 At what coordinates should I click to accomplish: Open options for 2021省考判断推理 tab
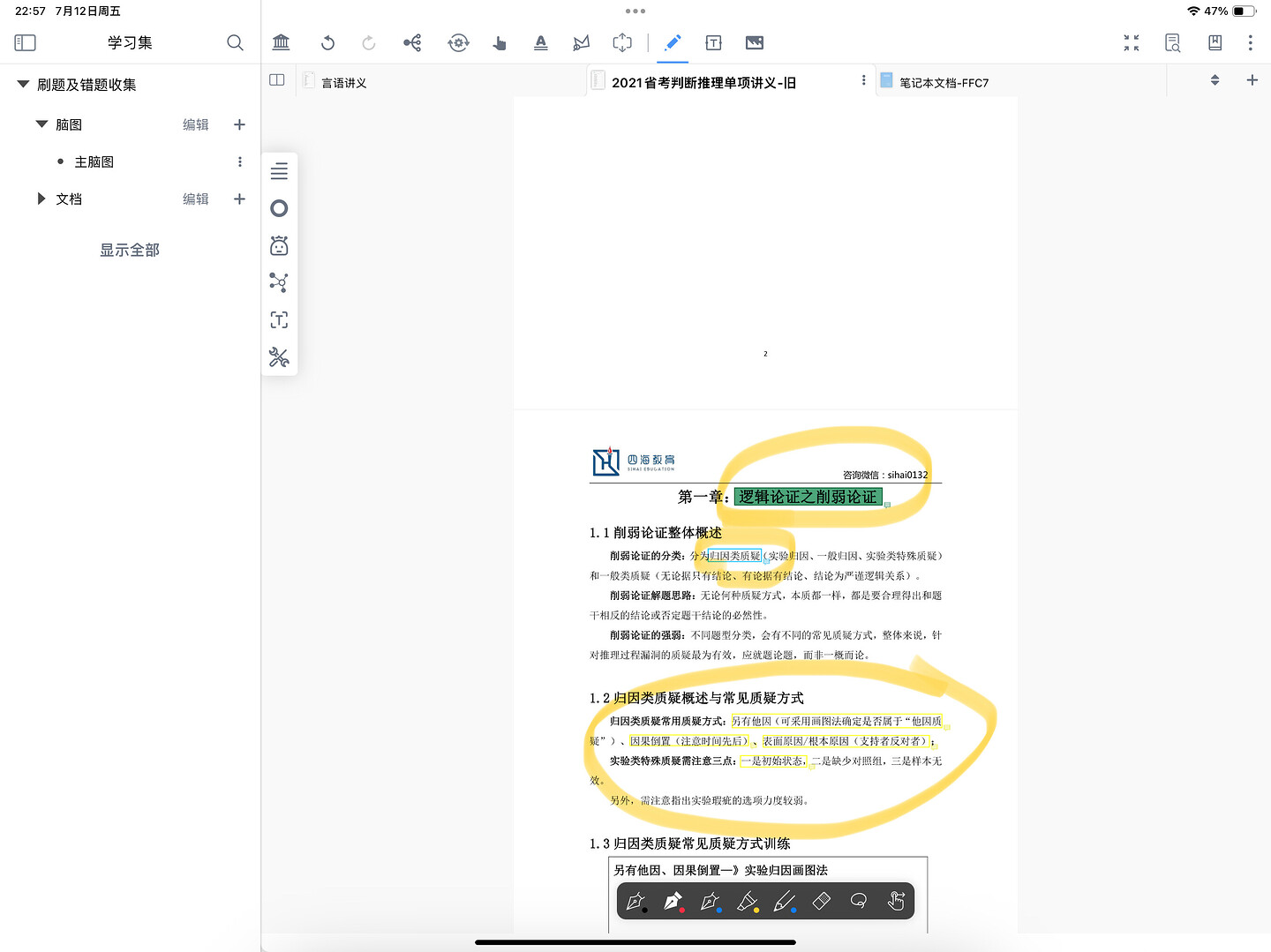[863, 80]
